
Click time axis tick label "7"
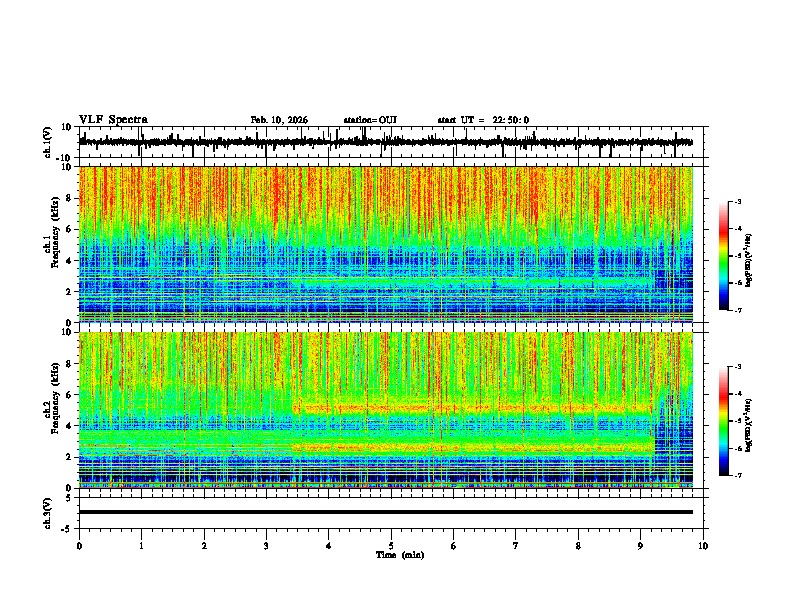click(x=516, y=546)
